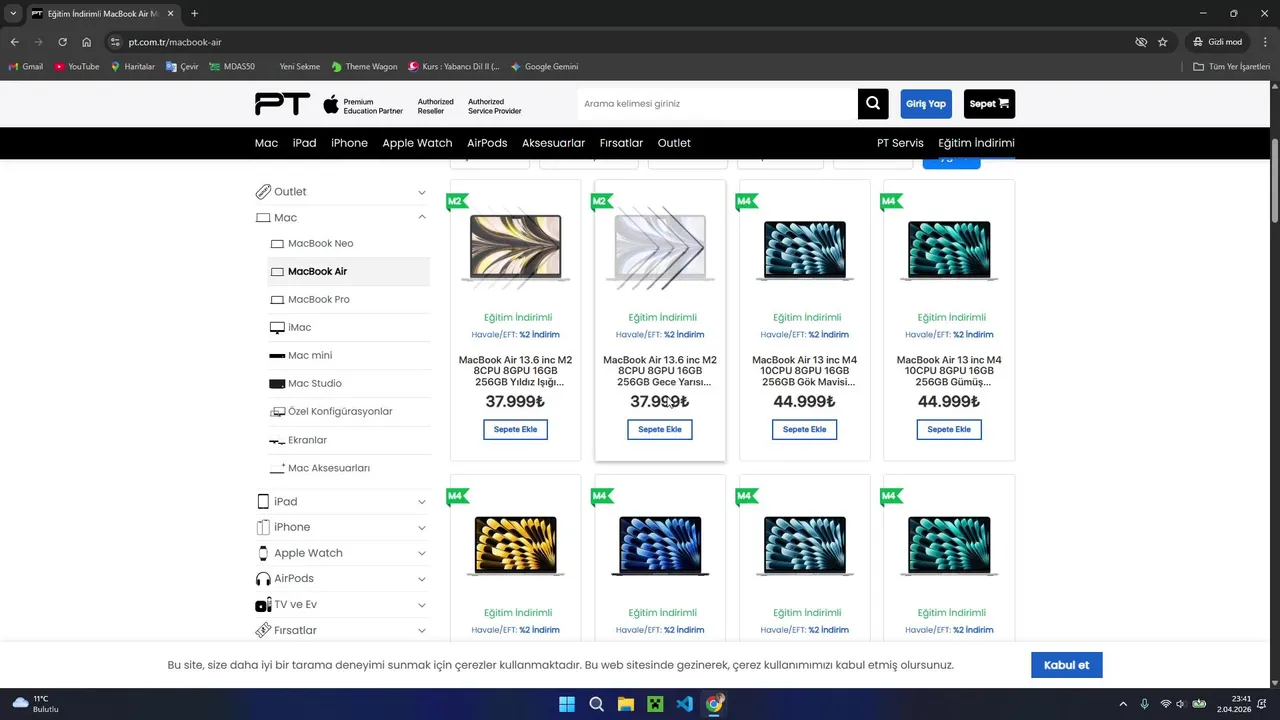Click the Apple Watch icon in sidebar
The image size is (1280, 720).
[263, 553]
